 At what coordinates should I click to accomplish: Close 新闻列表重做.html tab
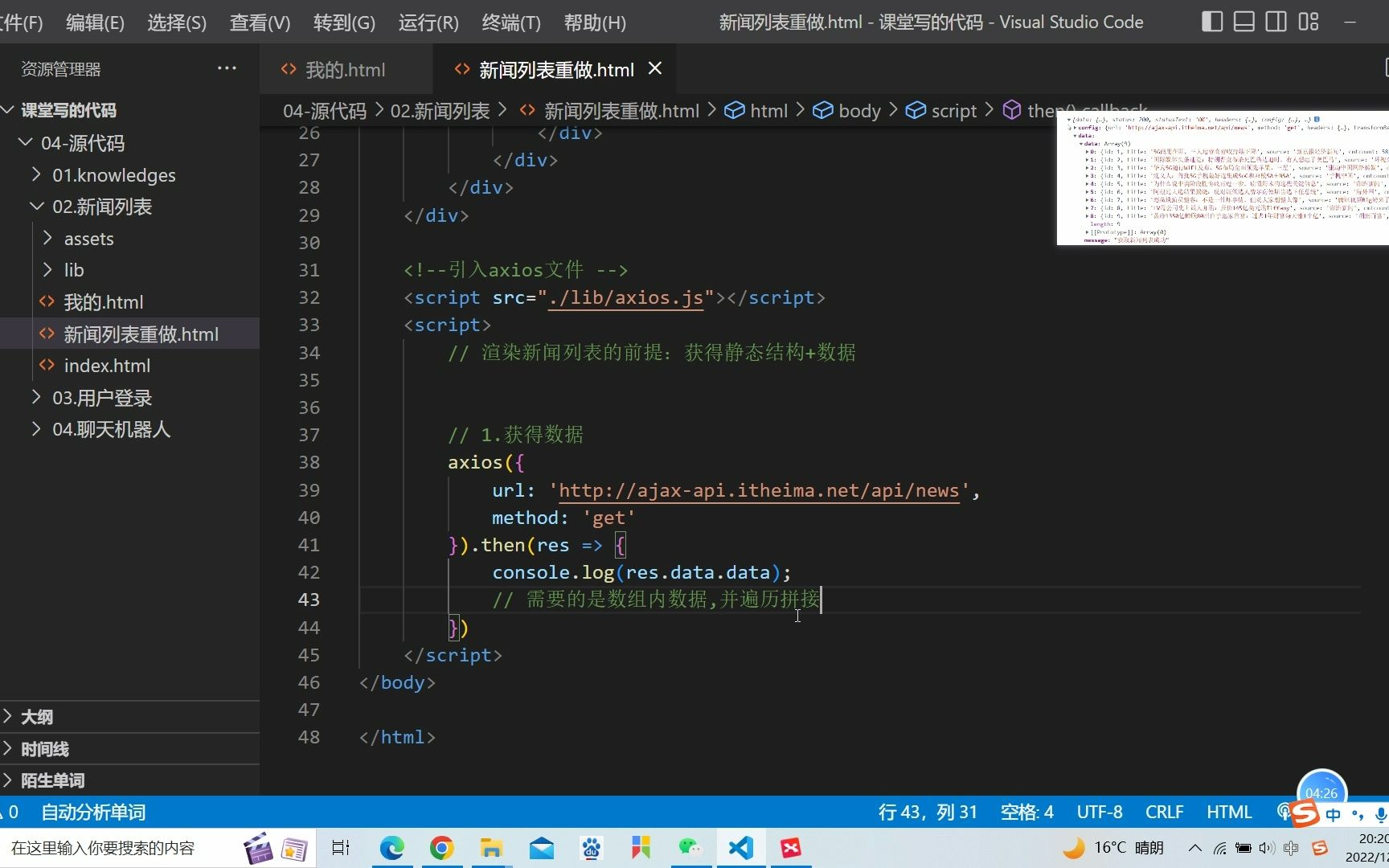coord(655,69)
